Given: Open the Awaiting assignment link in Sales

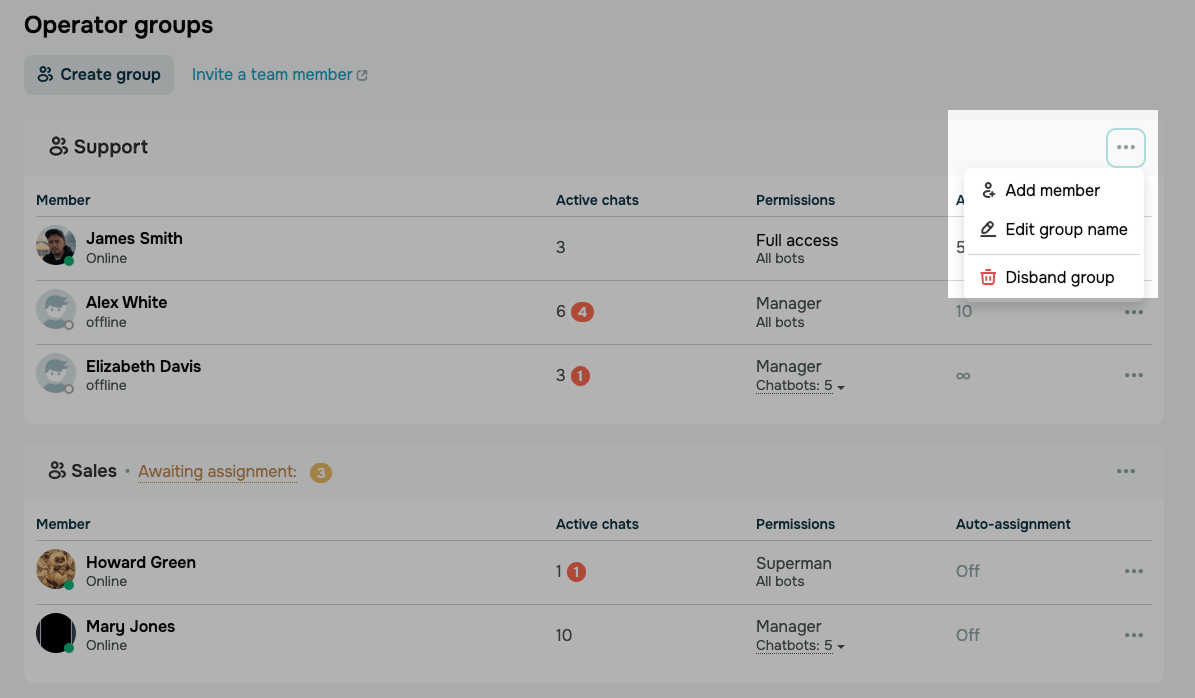Looking at the screenshot, I should click(x=217, y=472).
